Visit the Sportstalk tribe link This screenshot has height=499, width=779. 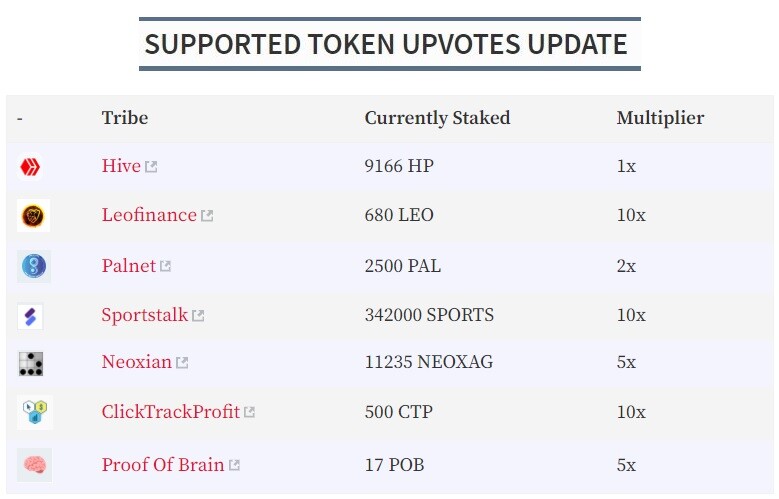point(145,315)
